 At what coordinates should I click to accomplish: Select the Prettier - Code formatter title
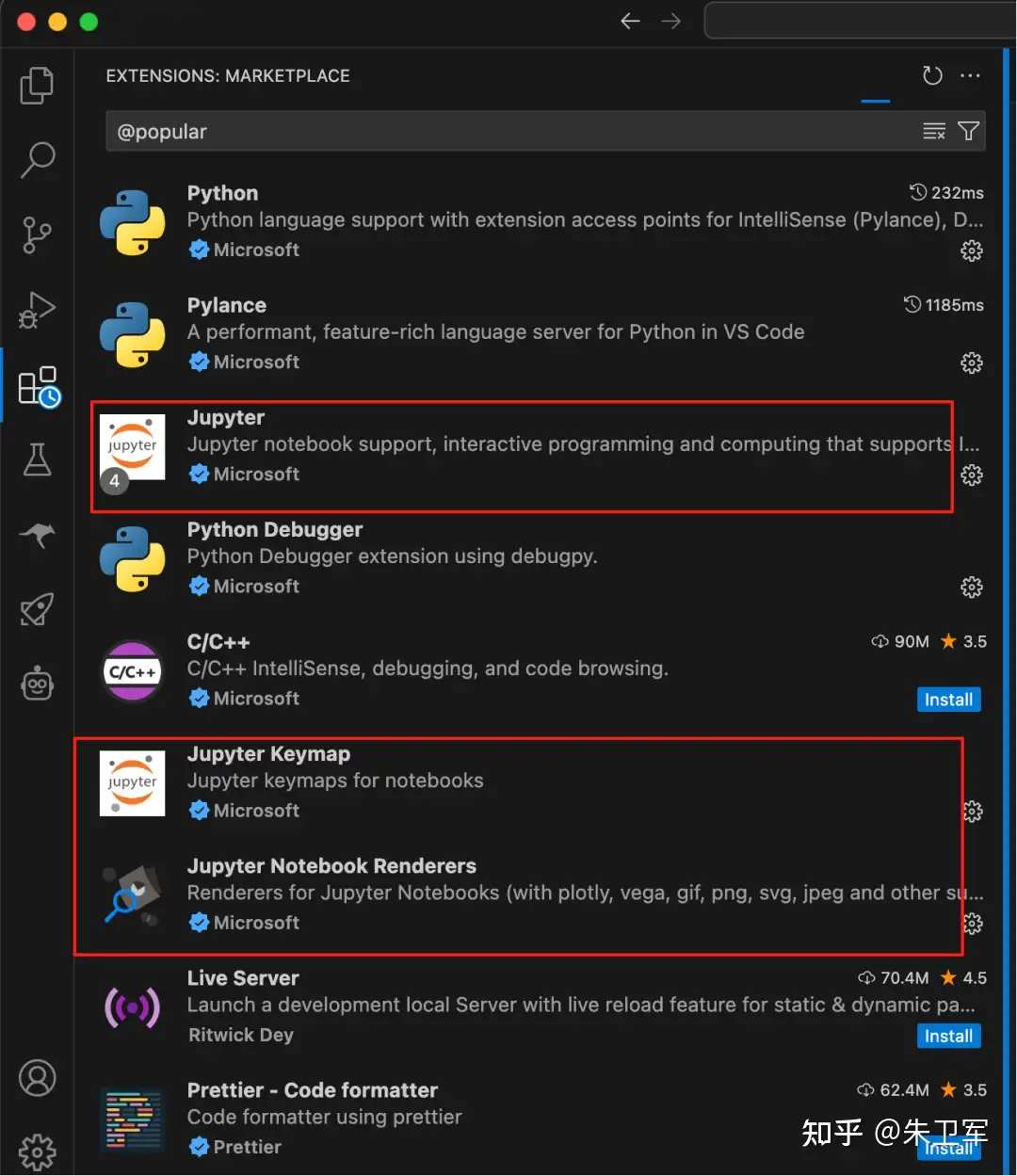pyautogui.click(x=313, y=1089)
